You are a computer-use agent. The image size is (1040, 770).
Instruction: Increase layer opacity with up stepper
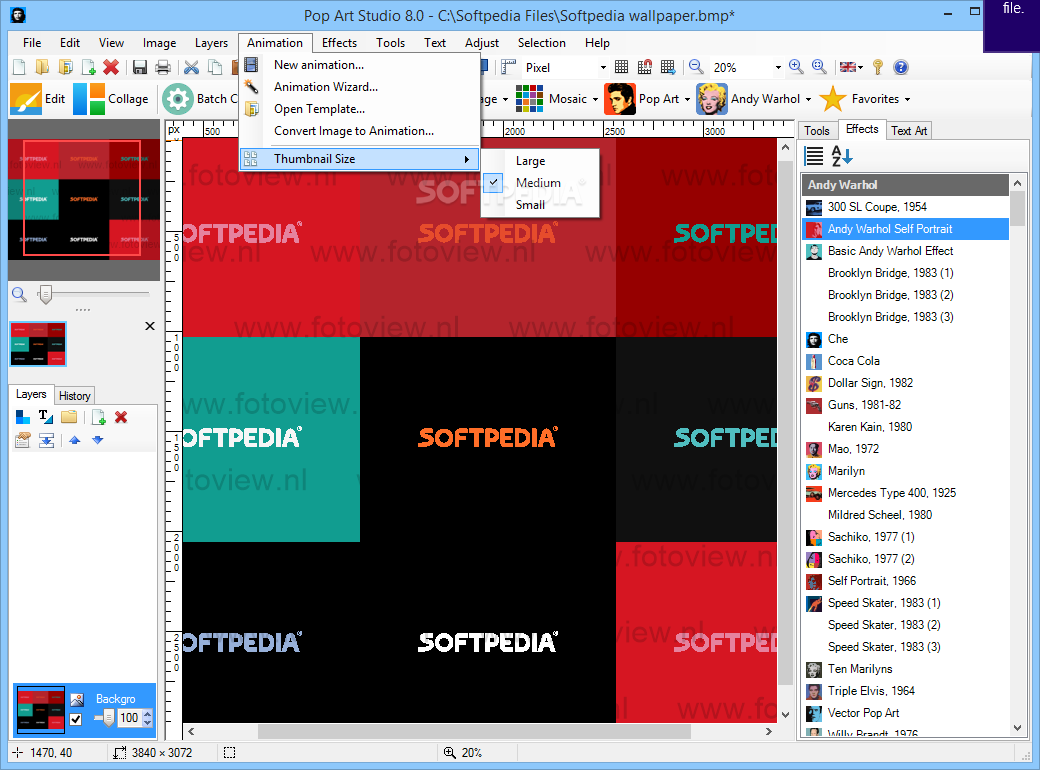(147, 714)
